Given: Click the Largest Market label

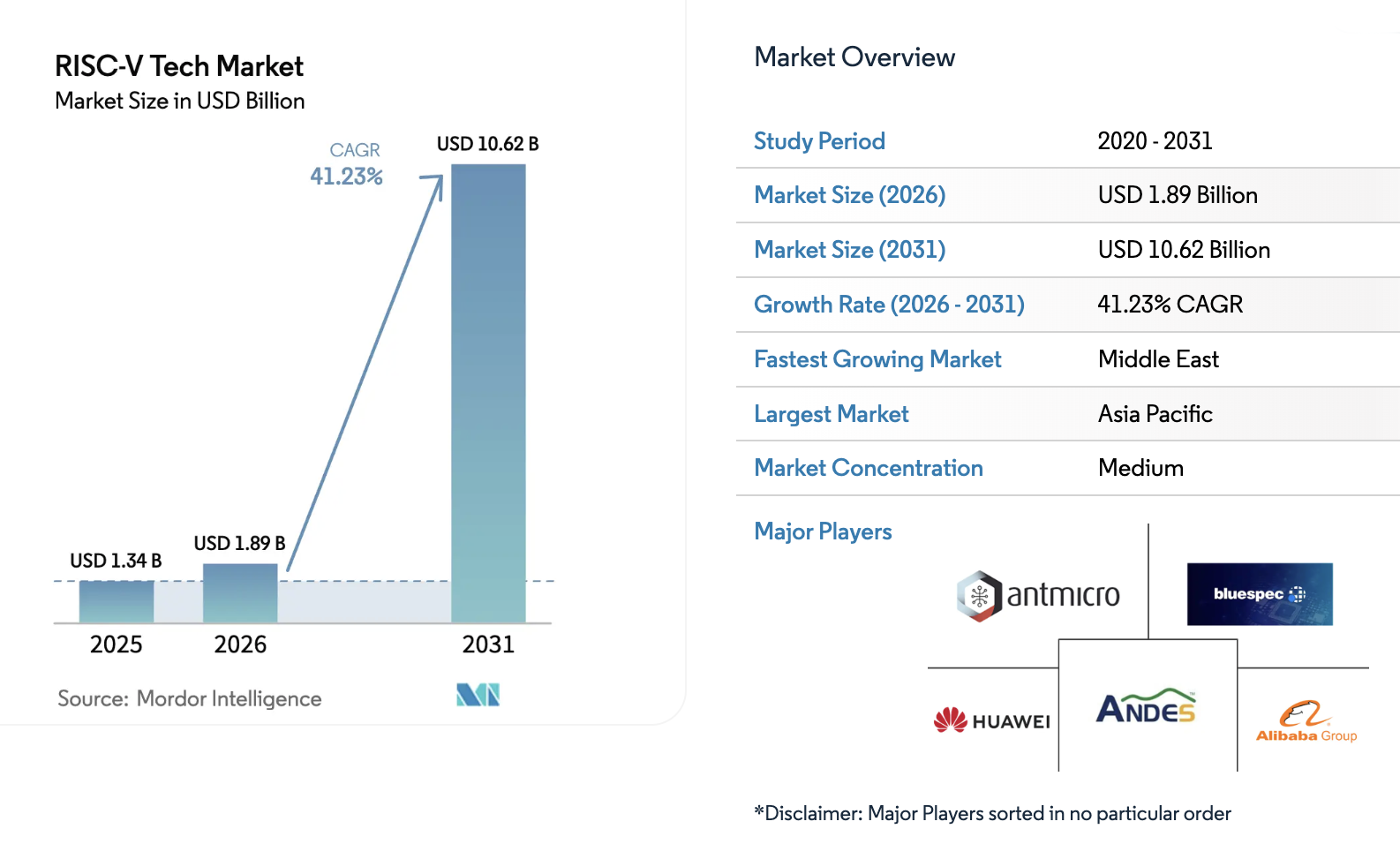Looking at the screenshot, I should (x=831, y=414).
